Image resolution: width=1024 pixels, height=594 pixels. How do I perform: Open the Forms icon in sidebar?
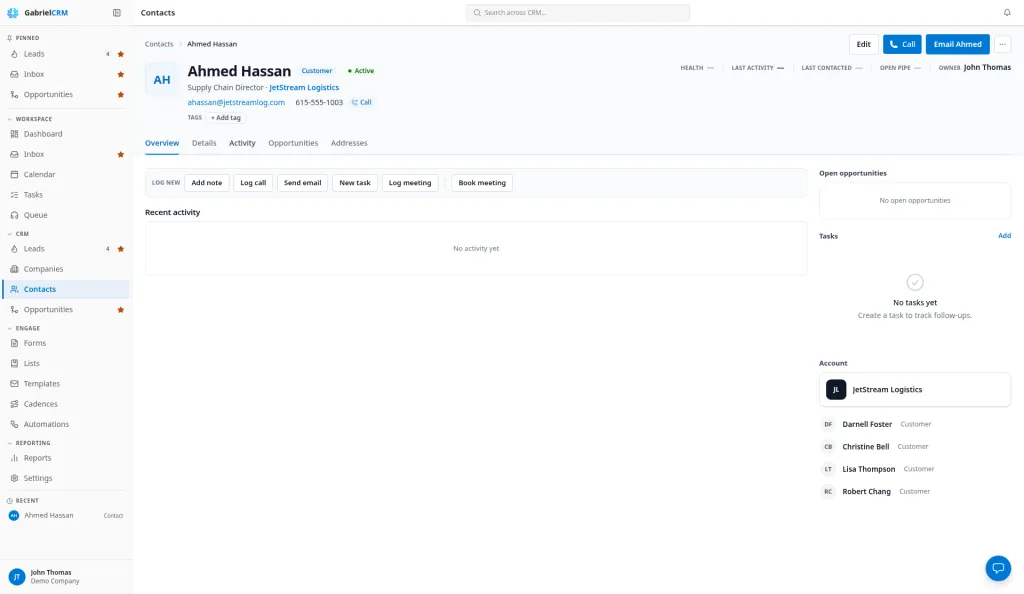[x=14, y=343]
